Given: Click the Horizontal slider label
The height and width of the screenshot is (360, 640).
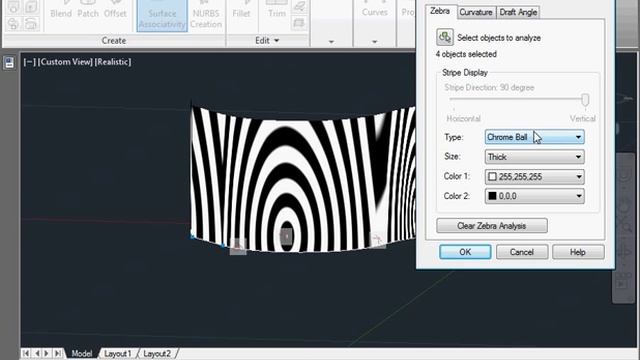Looking at the screenshot, I should pyautogui.click(x=463, y=118).
